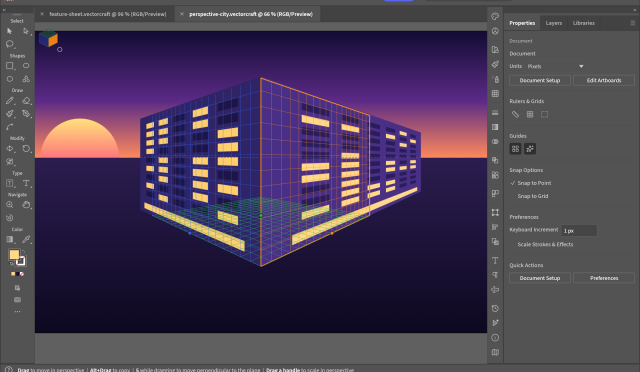Select the Eraser tool
The height and width of the screenshot is (372, 640).
pos(26,101)
